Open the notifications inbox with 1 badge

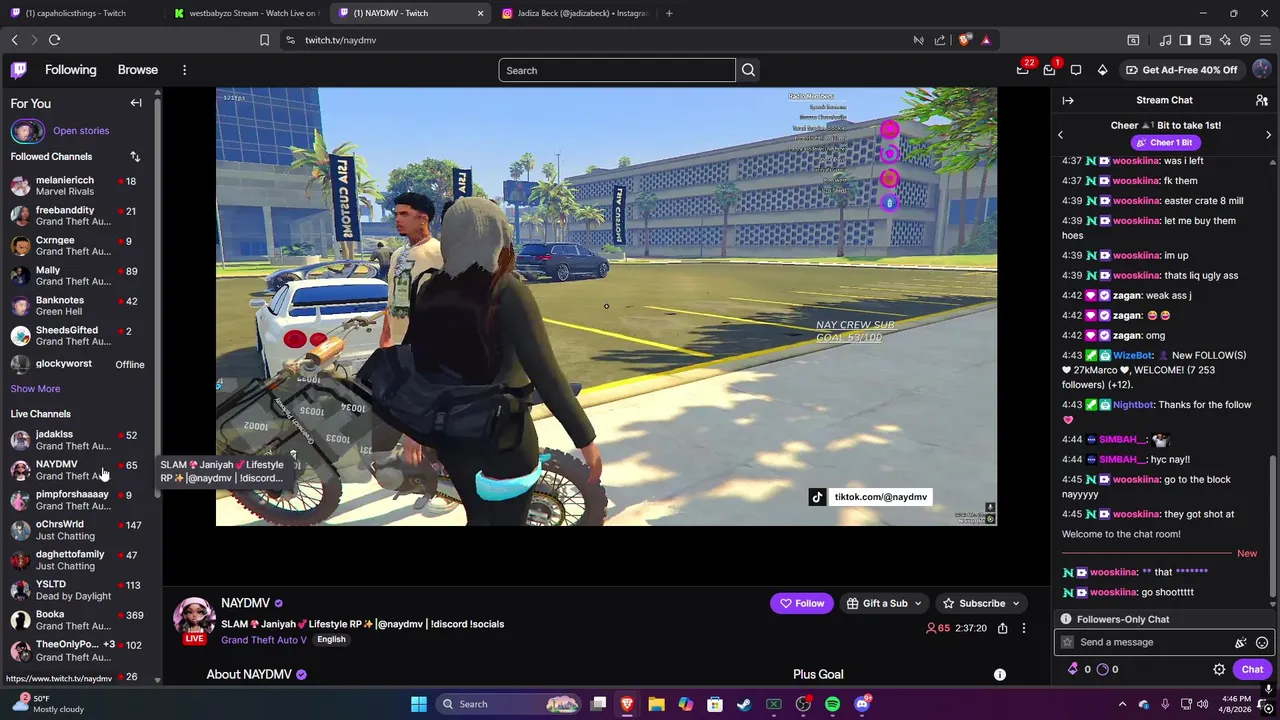coord(1049,70)
